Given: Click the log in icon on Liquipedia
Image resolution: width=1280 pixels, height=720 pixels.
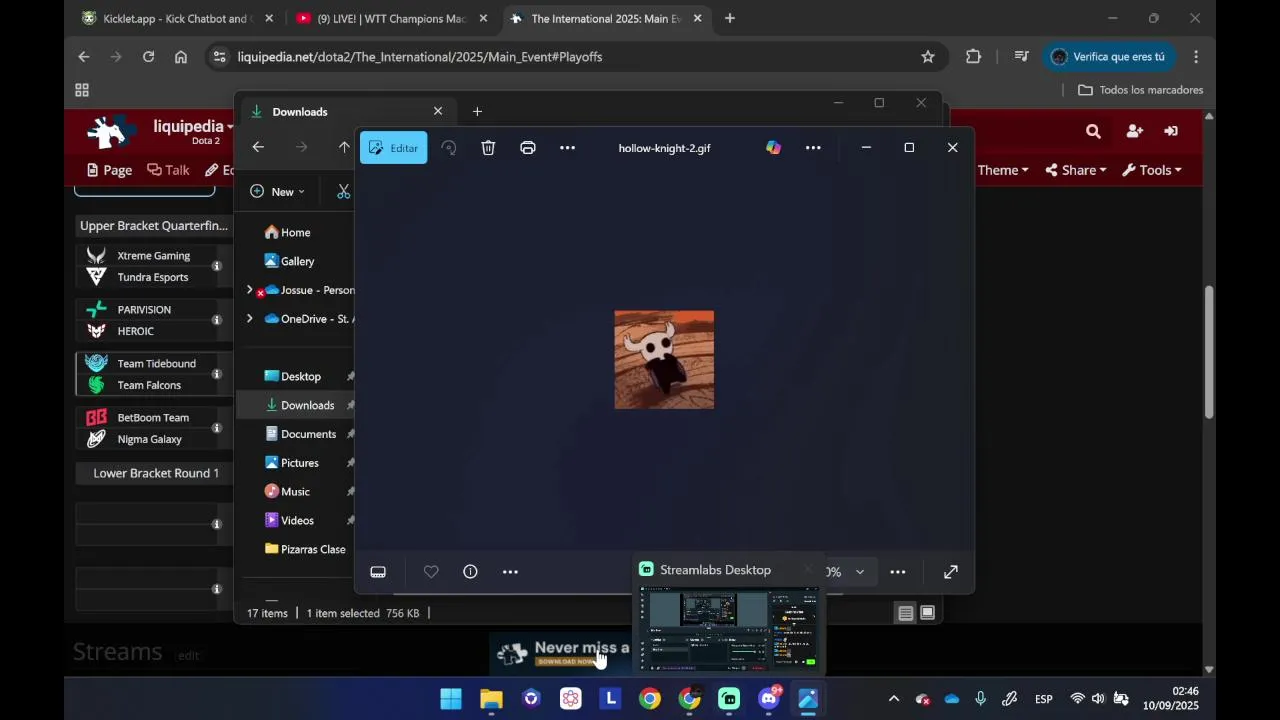Looking at the screenshot, I should pyautogui.click(x=1171, y=131).
